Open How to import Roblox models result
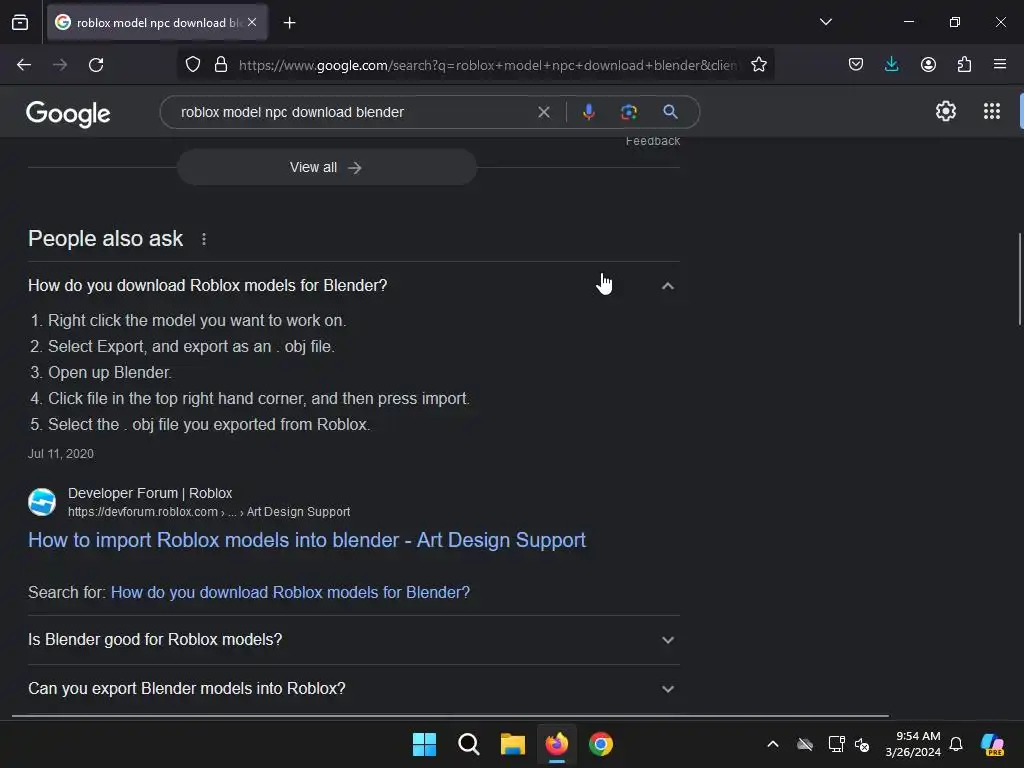Viewport: 1024px width, 768px height. (307, 540)
